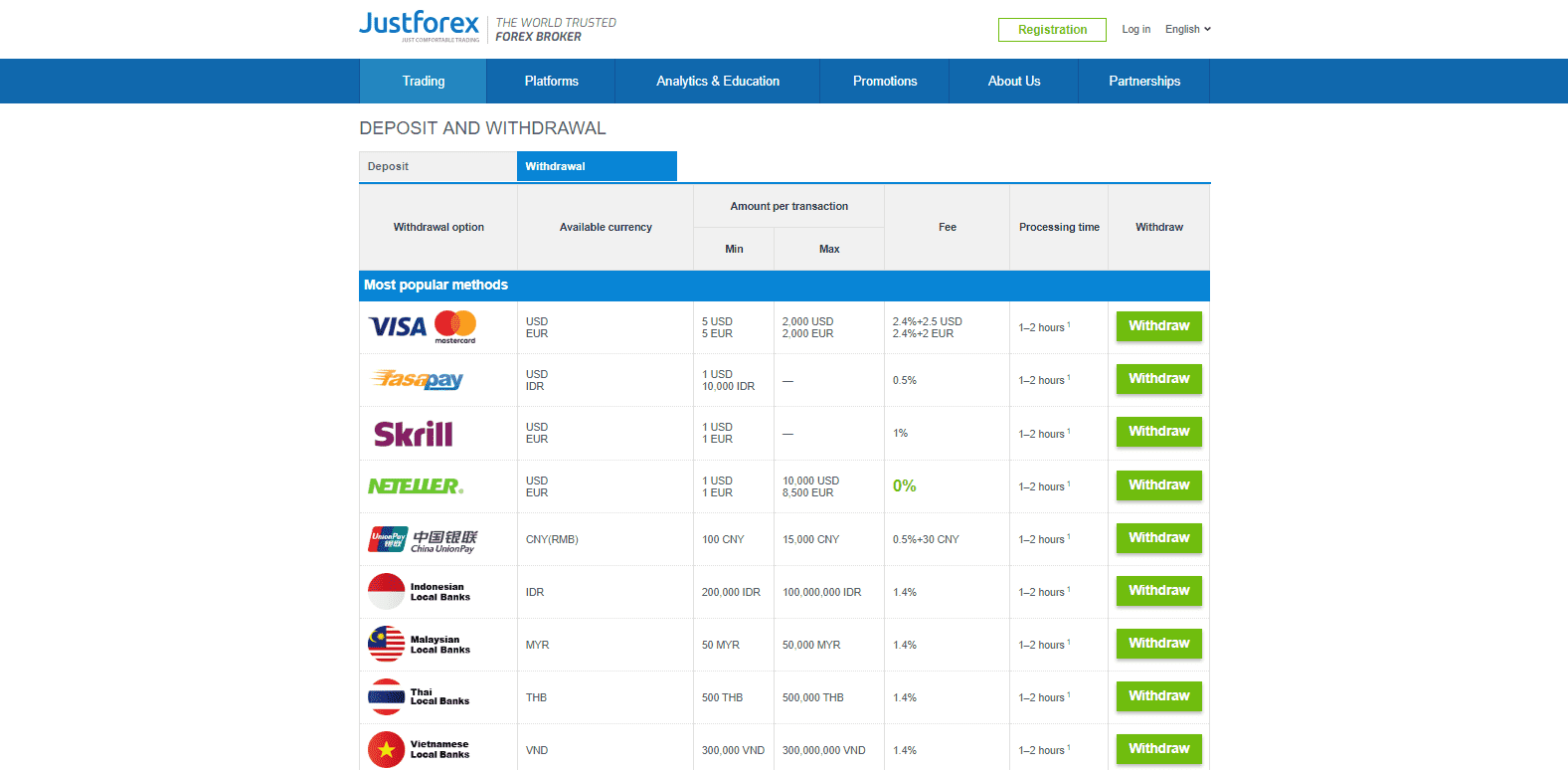
Task: Click the Neteller logo
Action: [x=416, y=486]
